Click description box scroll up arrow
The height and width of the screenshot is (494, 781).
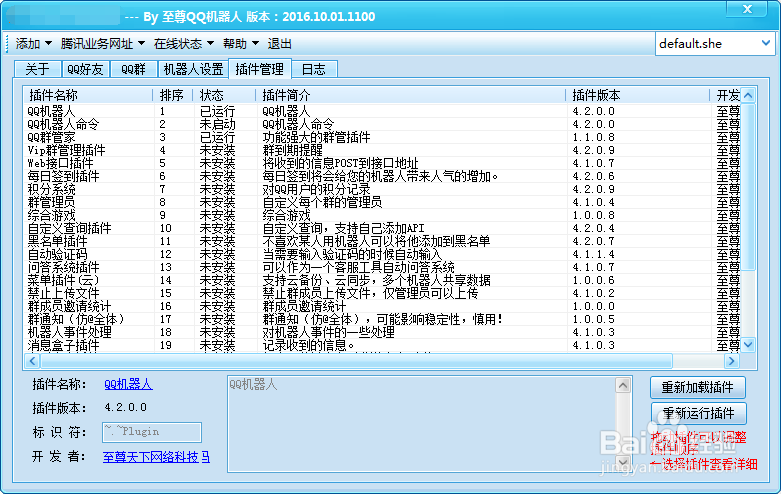pyautogui.click(x=623, y=385)
